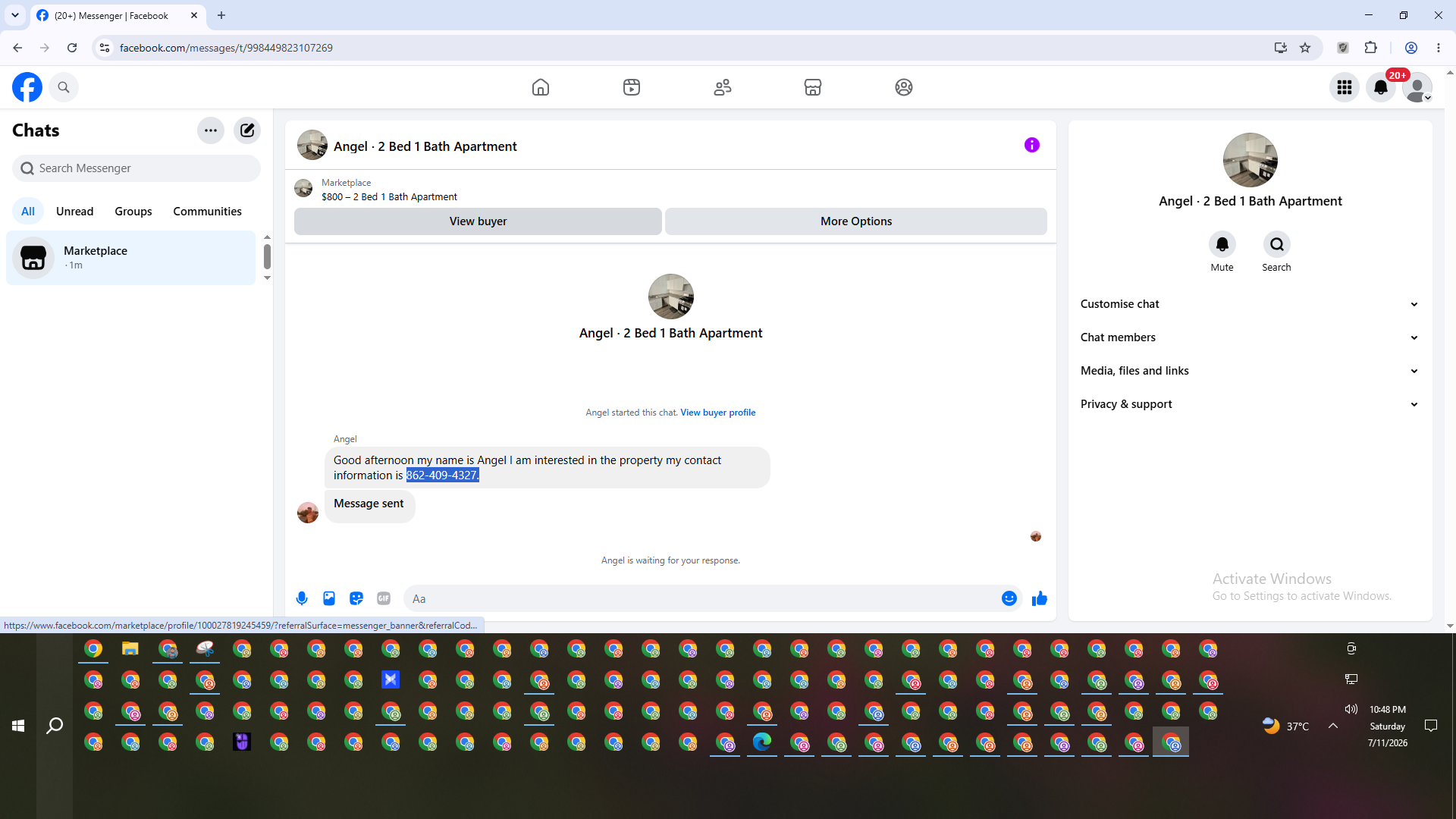Open the Windows notification center
The width and height of the screenshot is (1456, 819).
[1431, 726]
